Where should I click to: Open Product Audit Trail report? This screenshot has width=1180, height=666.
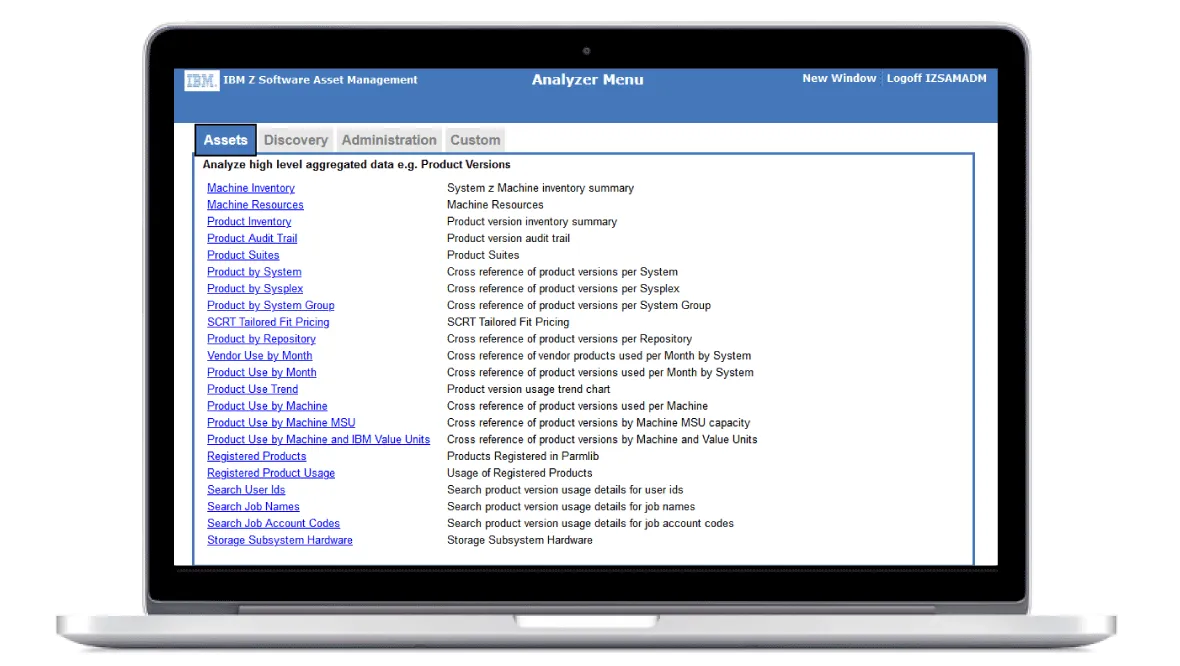coord(252,239)
